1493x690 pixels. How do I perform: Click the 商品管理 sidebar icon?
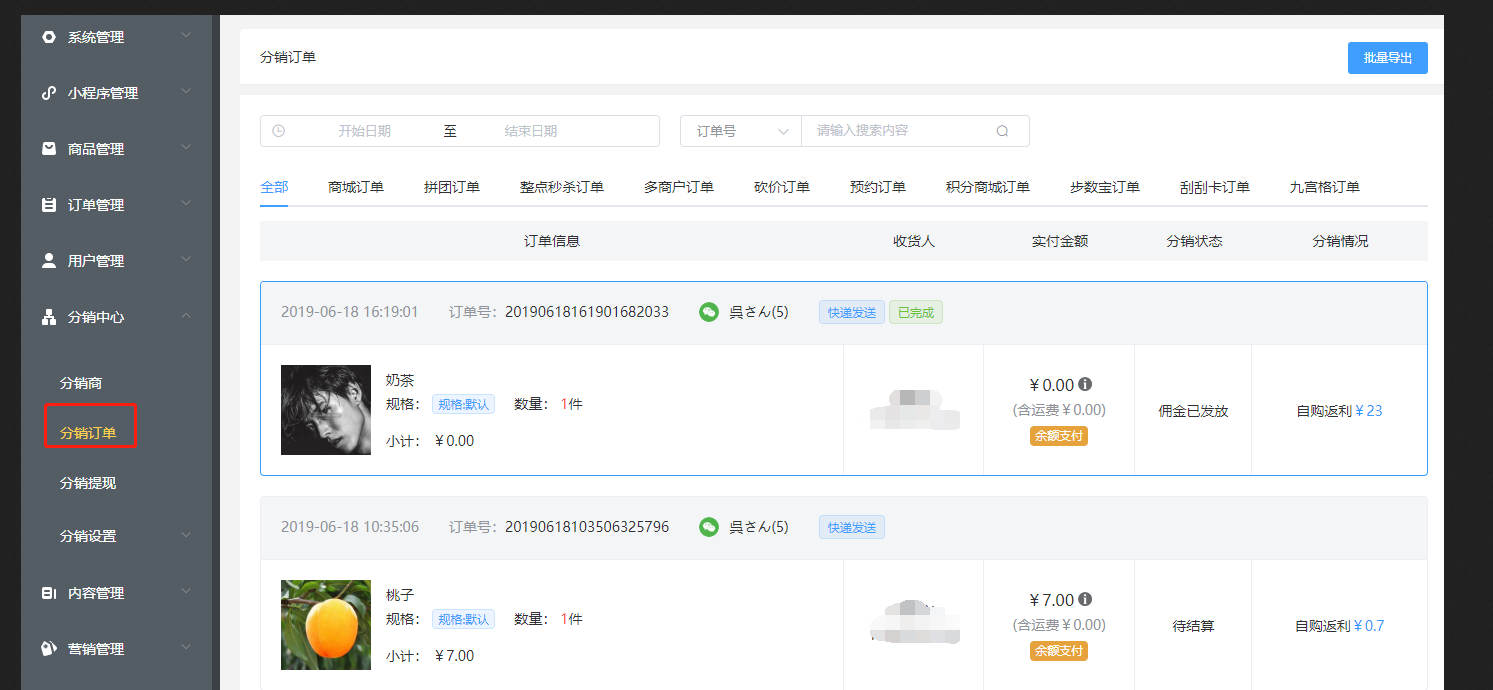pos(49,149)
